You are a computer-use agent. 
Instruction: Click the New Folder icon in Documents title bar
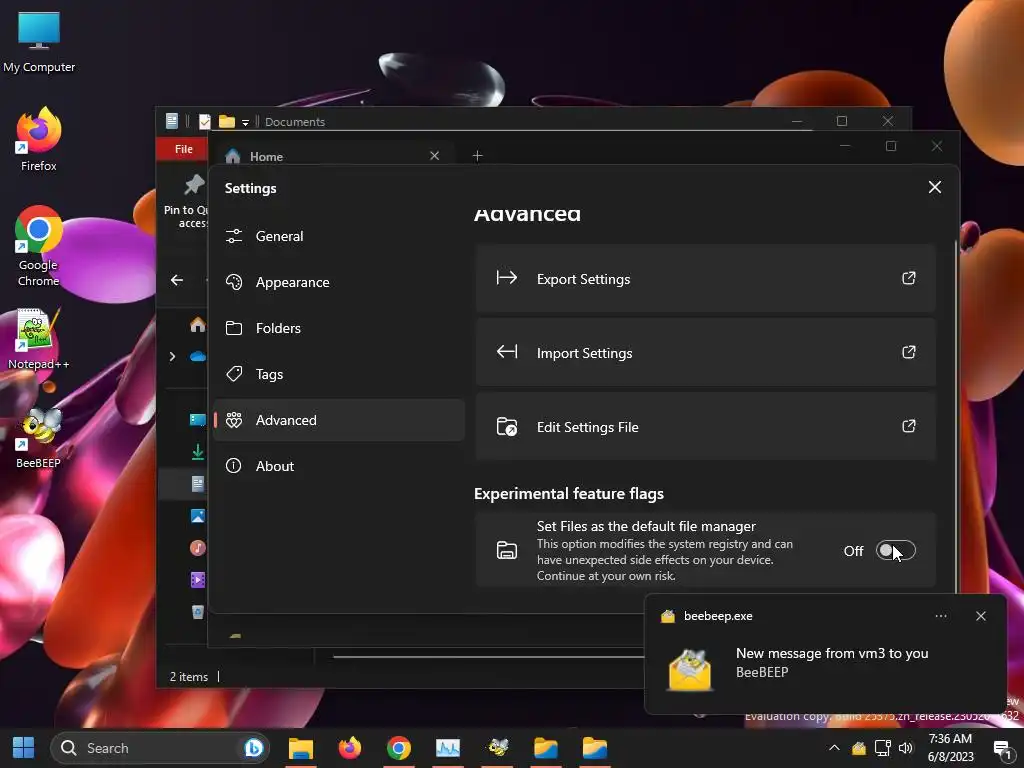point(227,121)
